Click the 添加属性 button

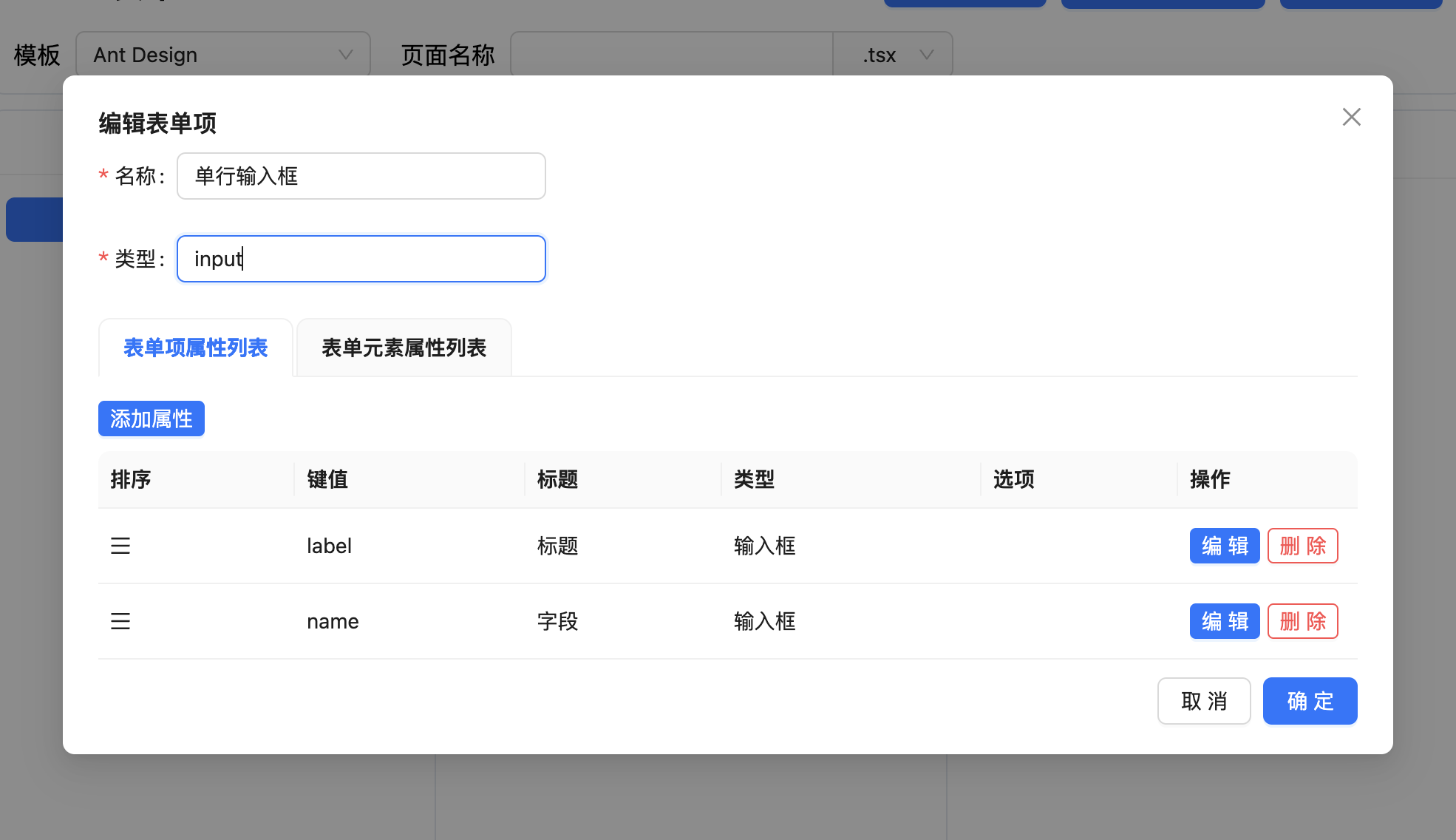[x=151, y=419]
